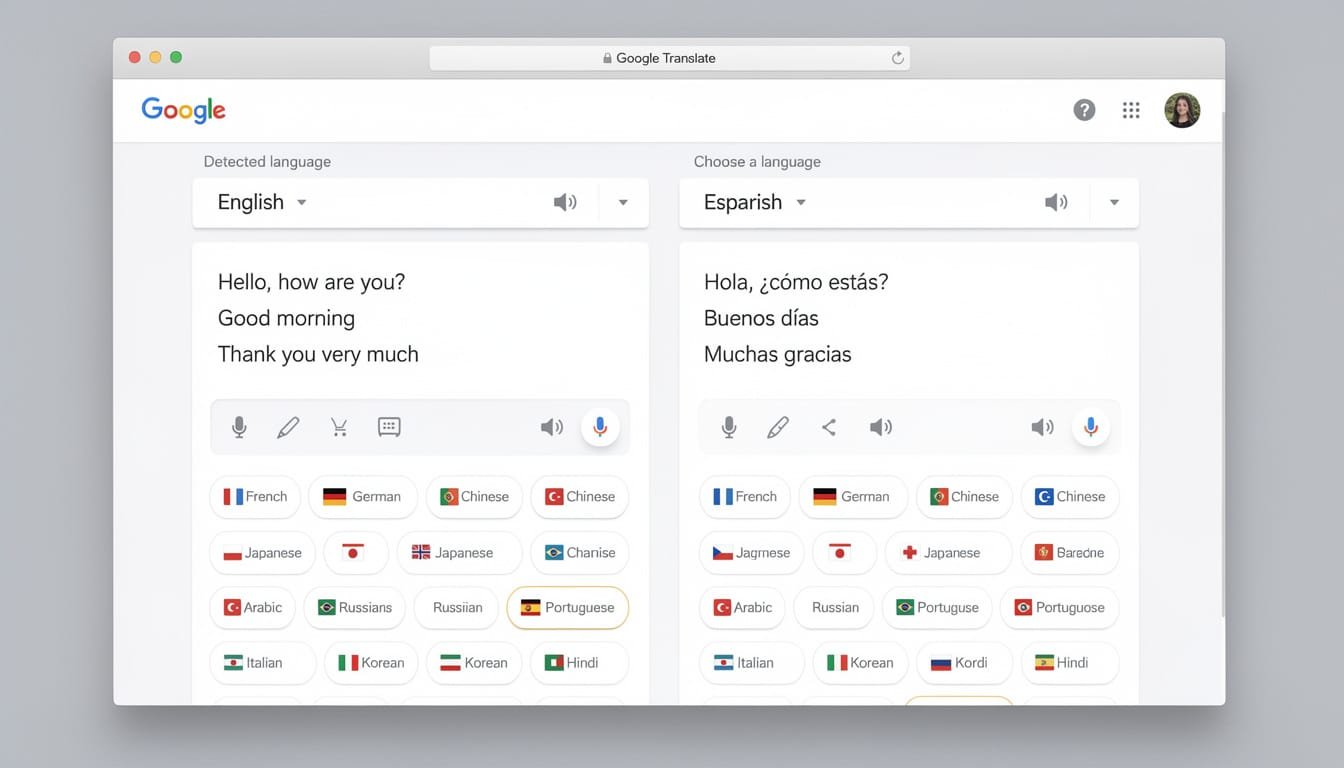Click the Google apps grid icon
Screen dimensions: 1344x768
click(x=1131, y=110)
